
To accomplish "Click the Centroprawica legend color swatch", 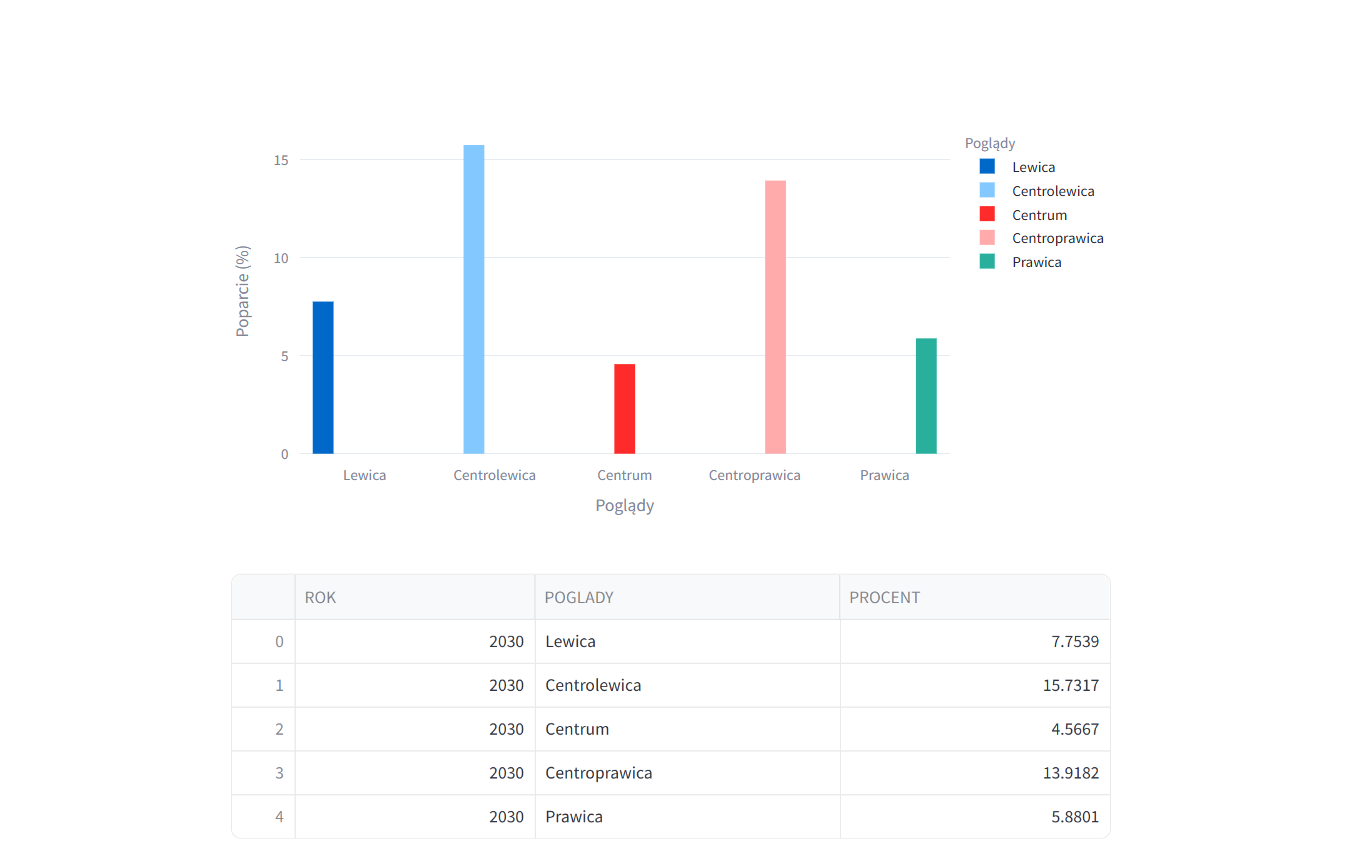I will [987, 238].
